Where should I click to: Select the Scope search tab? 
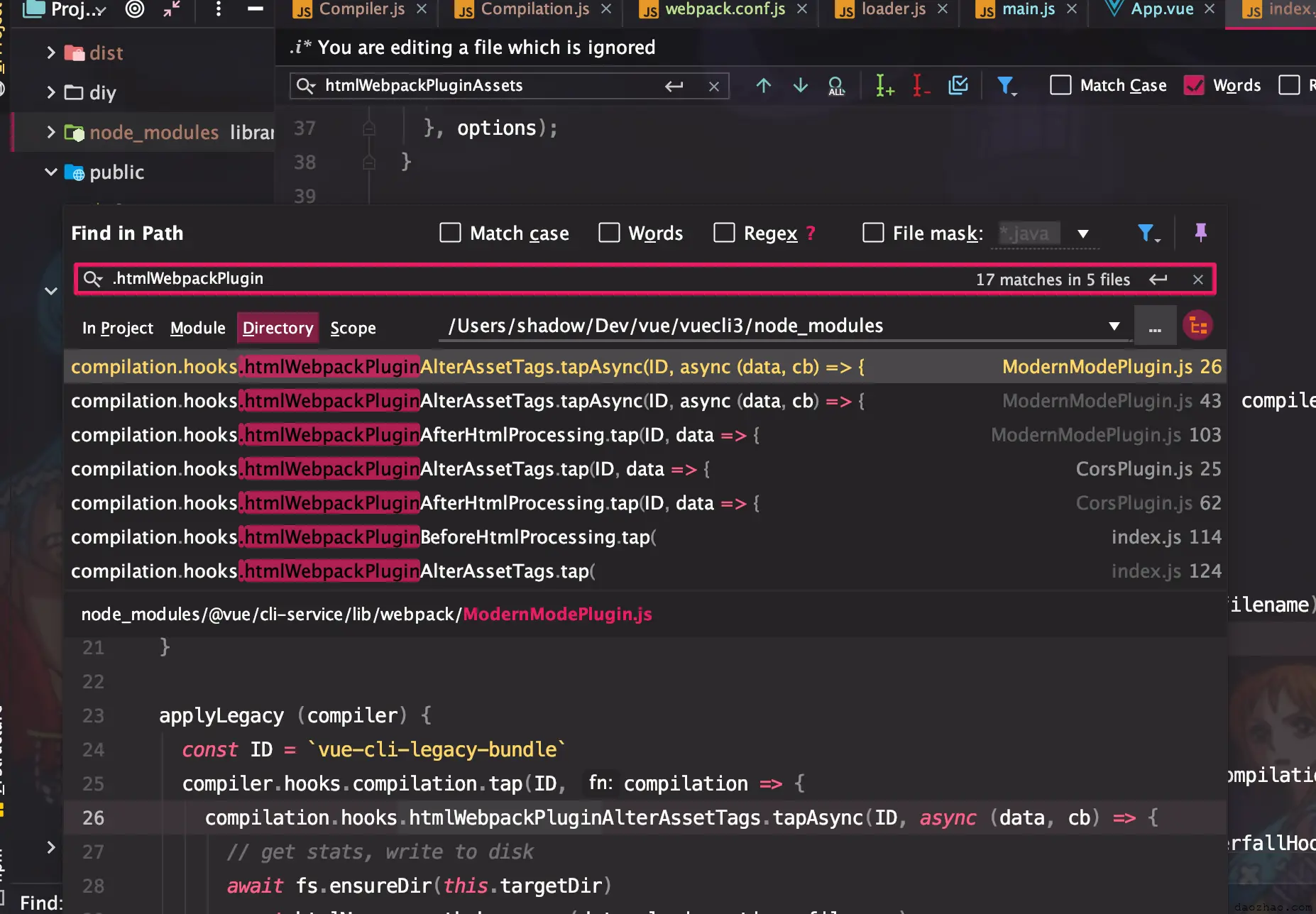coord(353,328)
